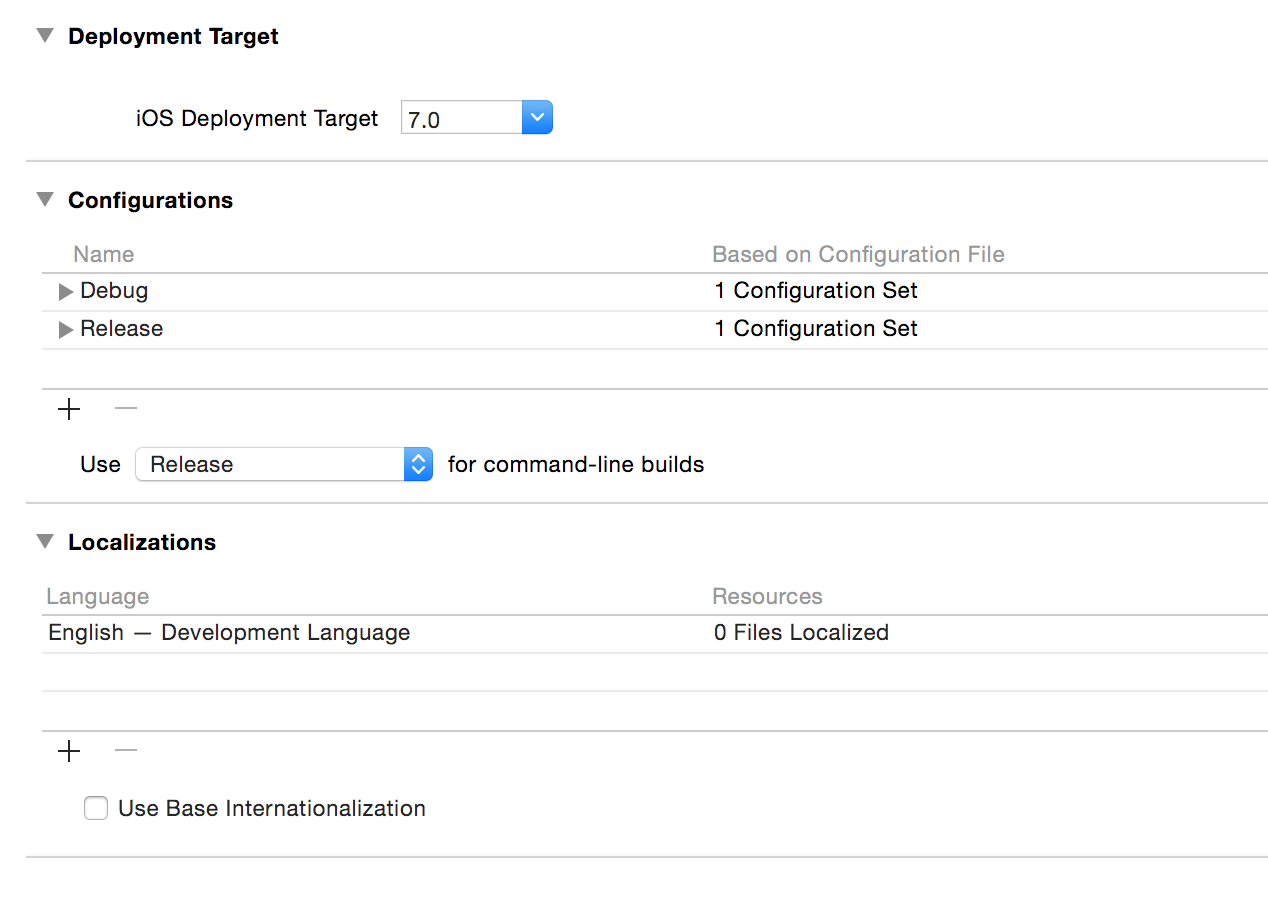Select the Release configuration name
The width and height of the screenshot is (1268, 906).
(x=121, y=329)
